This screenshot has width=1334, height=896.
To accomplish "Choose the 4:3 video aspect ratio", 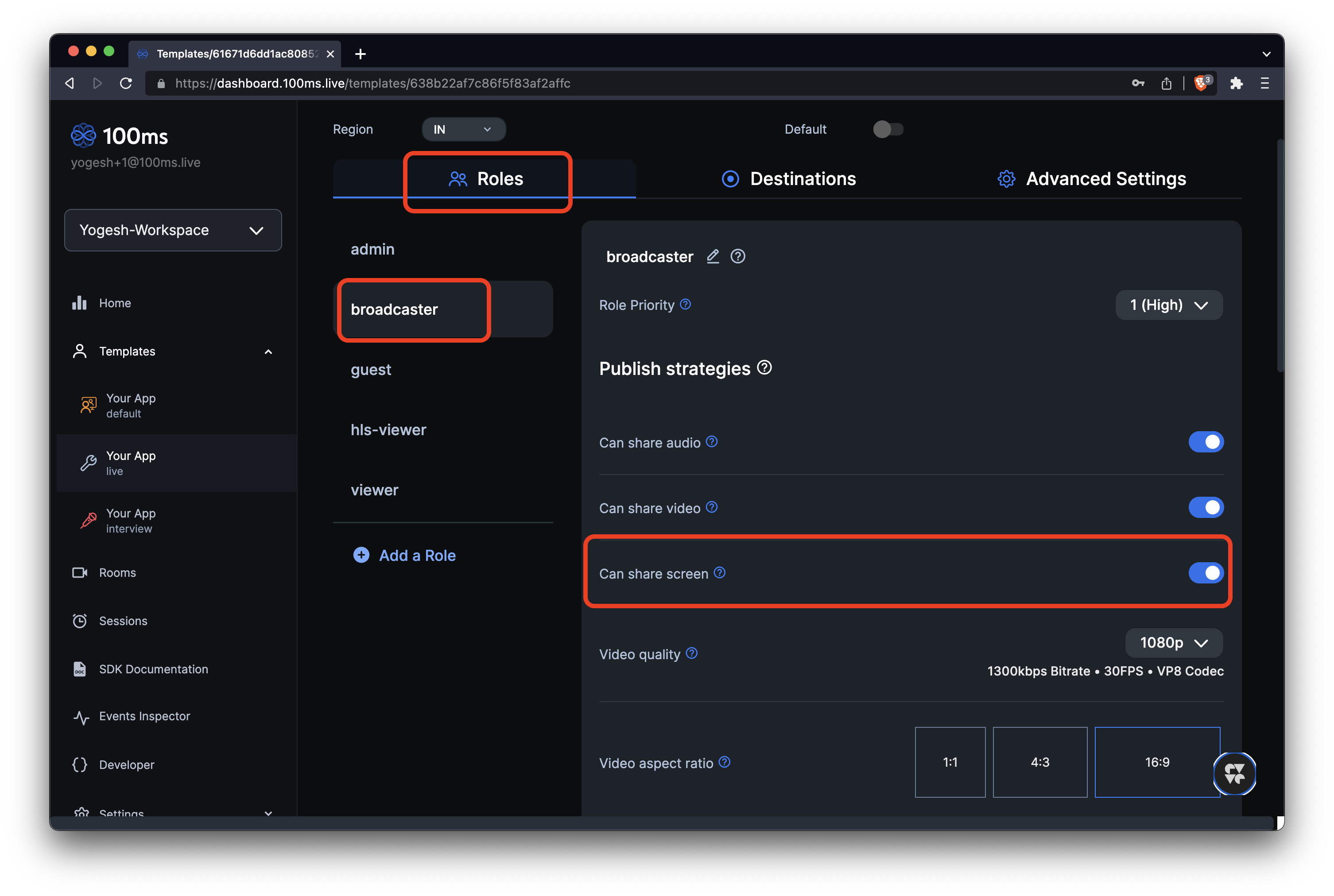I will click(1039, 762).
